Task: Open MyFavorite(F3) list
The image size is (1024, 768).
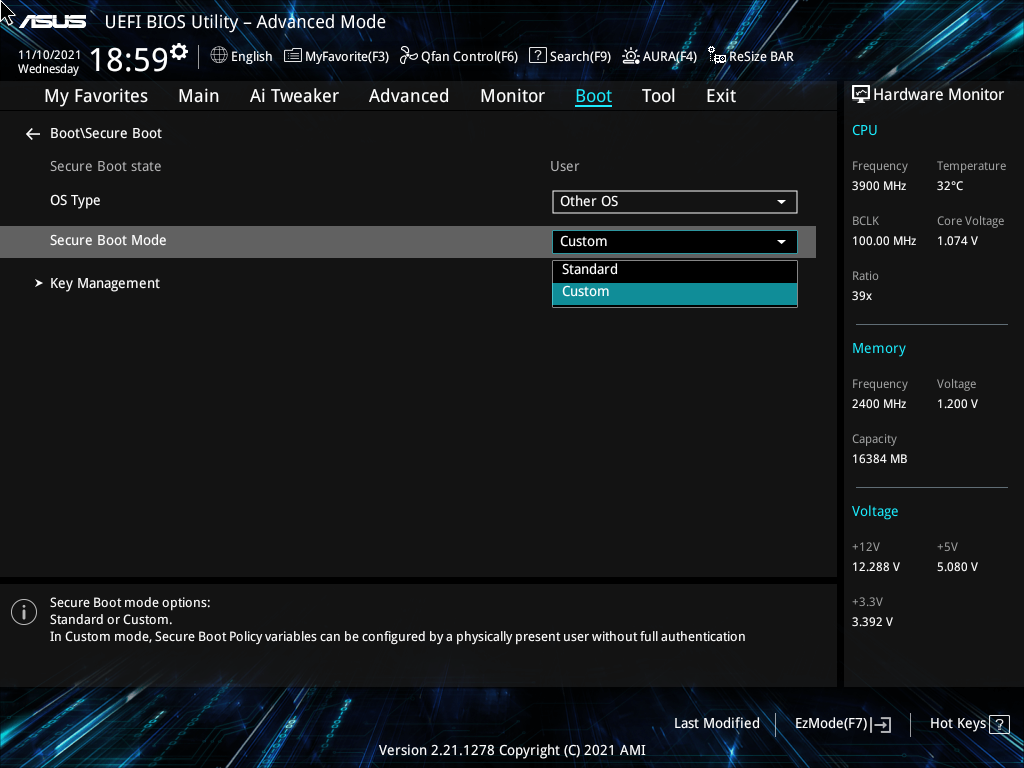Action: (x=336, y=56)
